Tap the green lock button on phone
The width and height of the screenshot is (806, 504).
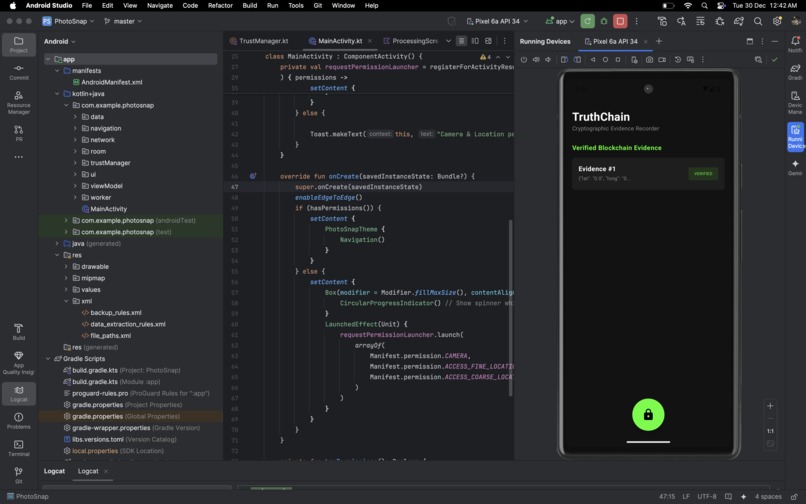pyautogui.click(x=648, y=415)
